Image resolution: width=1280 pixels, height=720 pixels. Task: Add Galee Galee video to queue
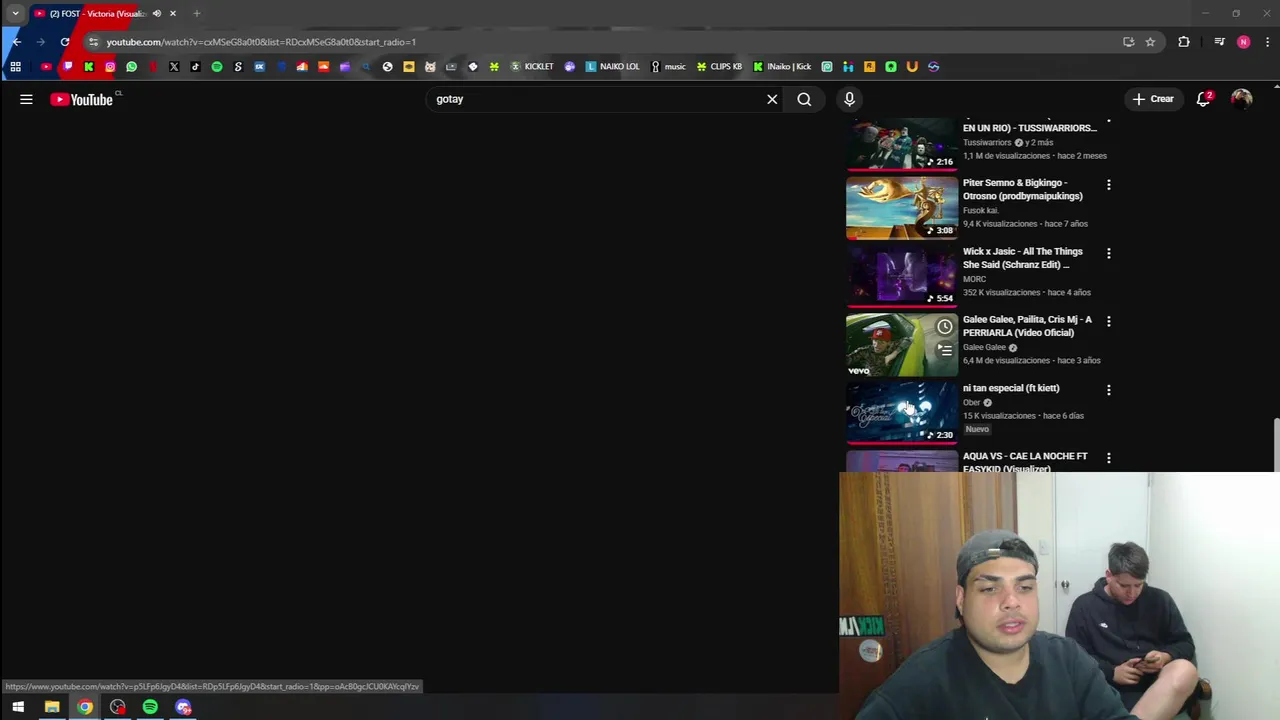pyautogui.click(x=944, y=350)
